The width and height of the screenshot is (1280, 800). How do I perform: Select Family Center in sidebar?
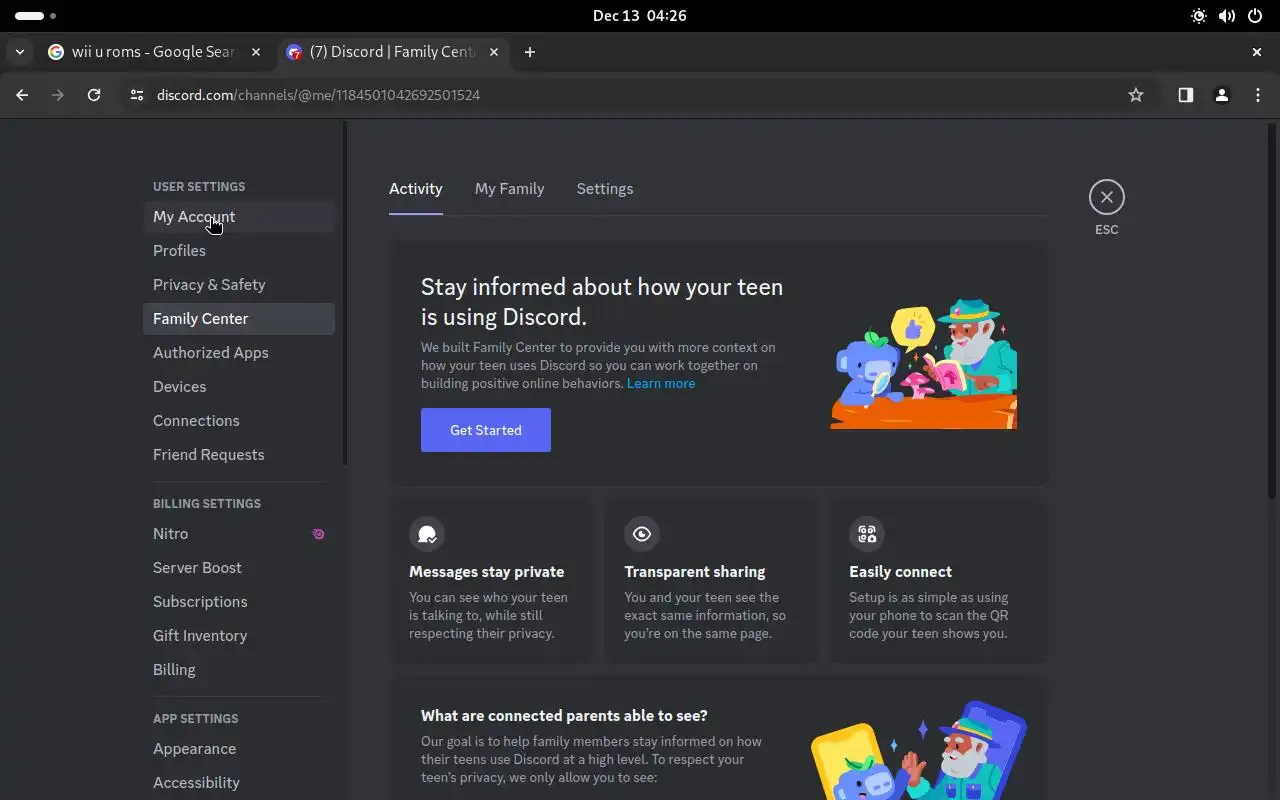coord(238,319)
